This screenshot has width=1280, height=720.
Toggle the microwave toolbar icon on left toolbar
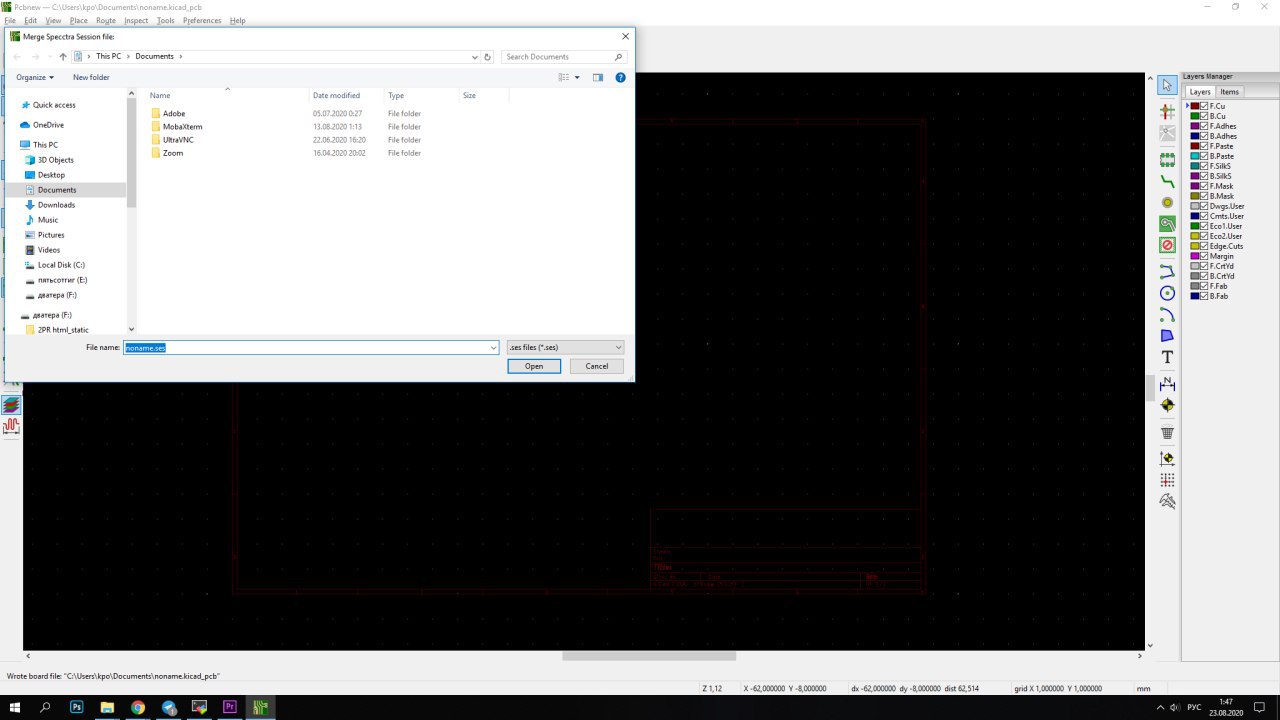[11, 426]
